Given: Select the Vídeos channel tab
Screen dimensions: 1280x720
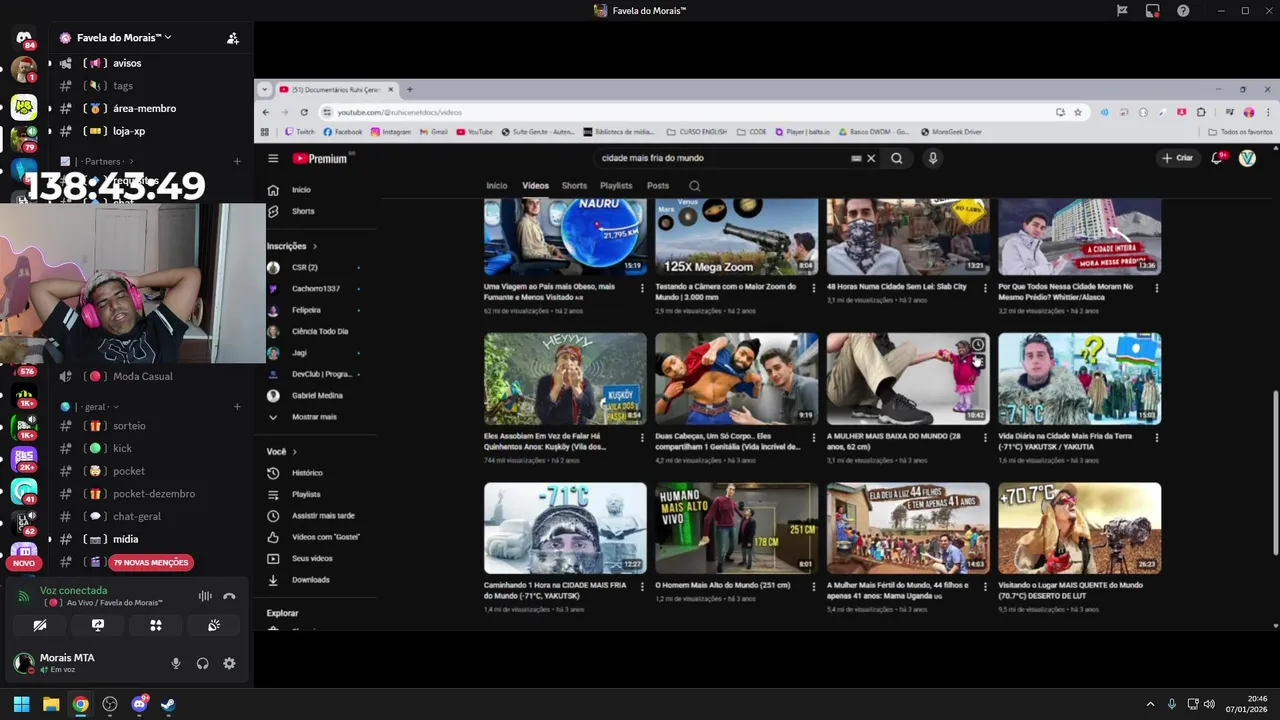Looking at the screenshot, I should pos(535,186).
